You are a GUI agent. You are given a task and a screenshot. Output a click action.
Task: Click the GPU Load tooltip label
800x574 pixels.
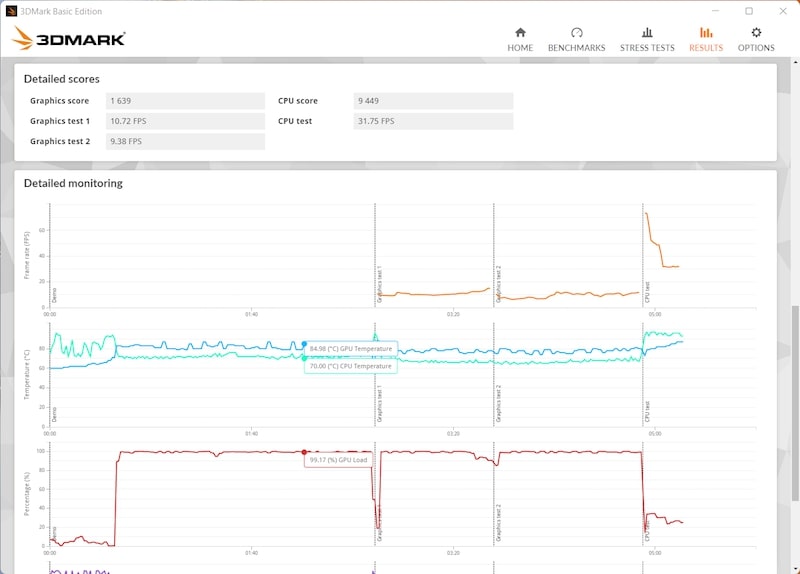339,460
